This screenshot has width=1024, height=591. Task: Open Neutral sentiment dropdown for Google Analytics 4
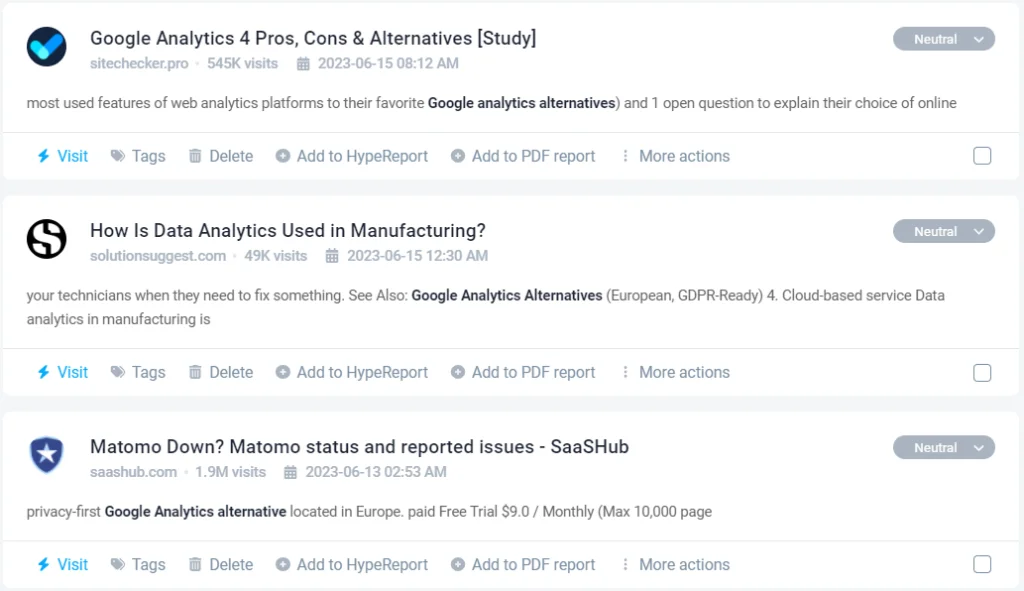943,39
